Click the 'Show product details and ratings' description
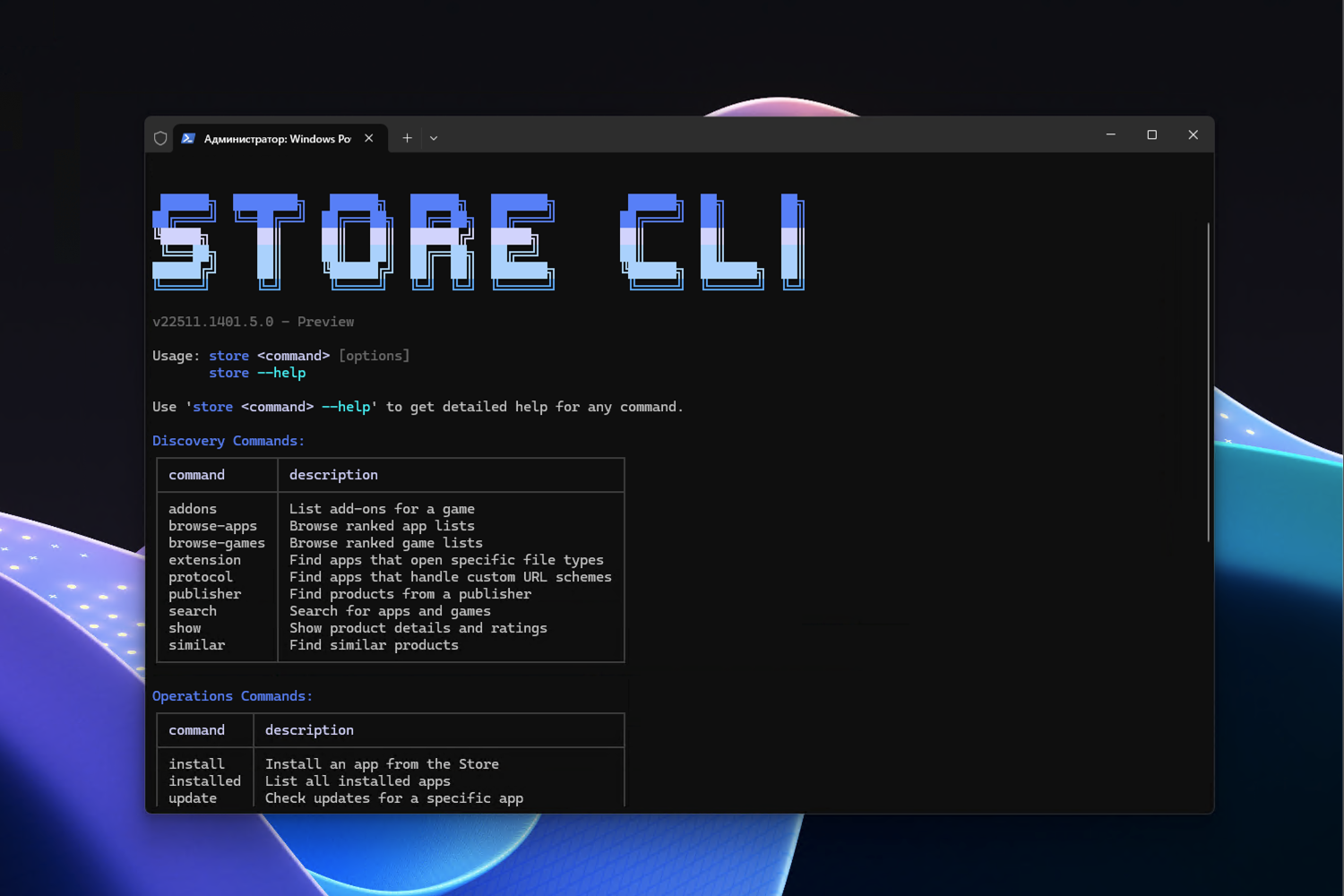 418,628
